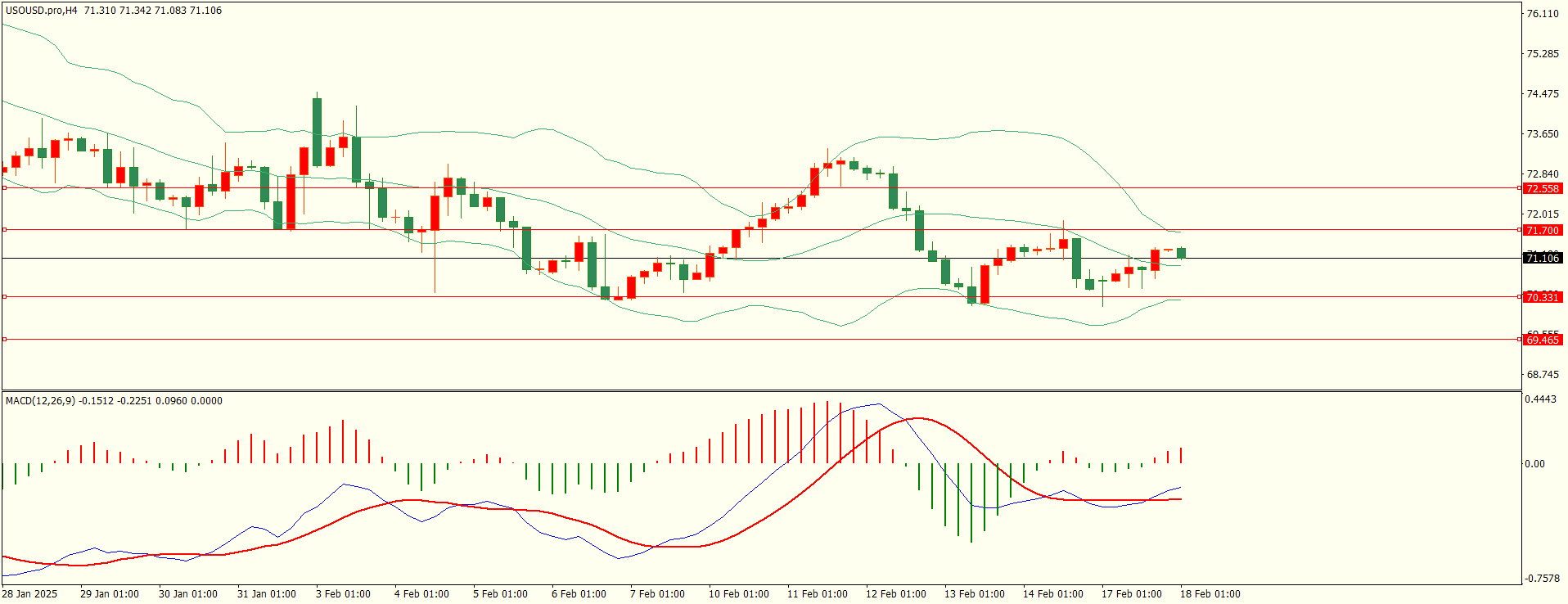Click the 72.840 price scale value
Screen dimensions: 1568x604
click(1543, 174)
